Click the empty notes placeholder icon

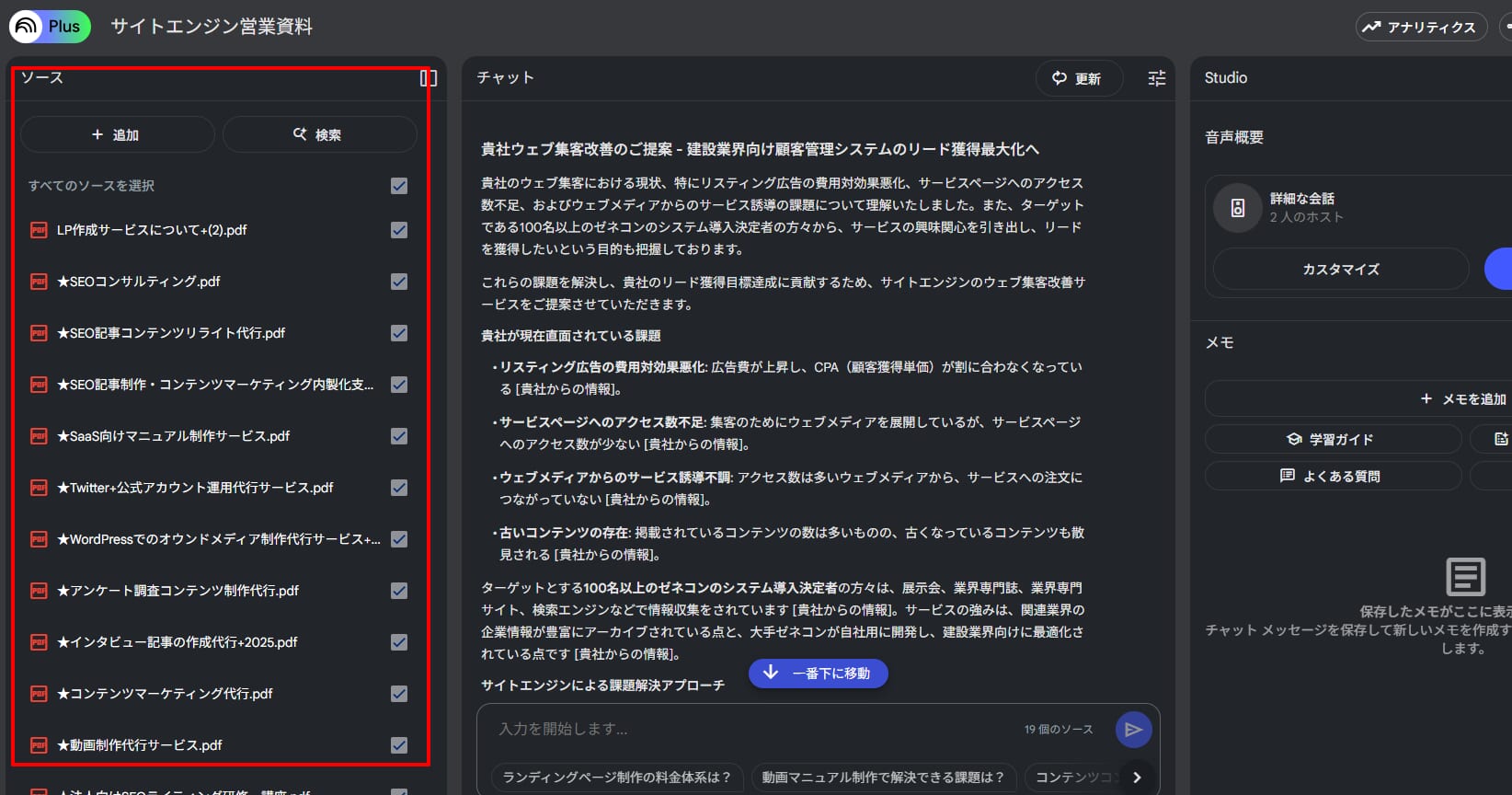point(1466,577)
